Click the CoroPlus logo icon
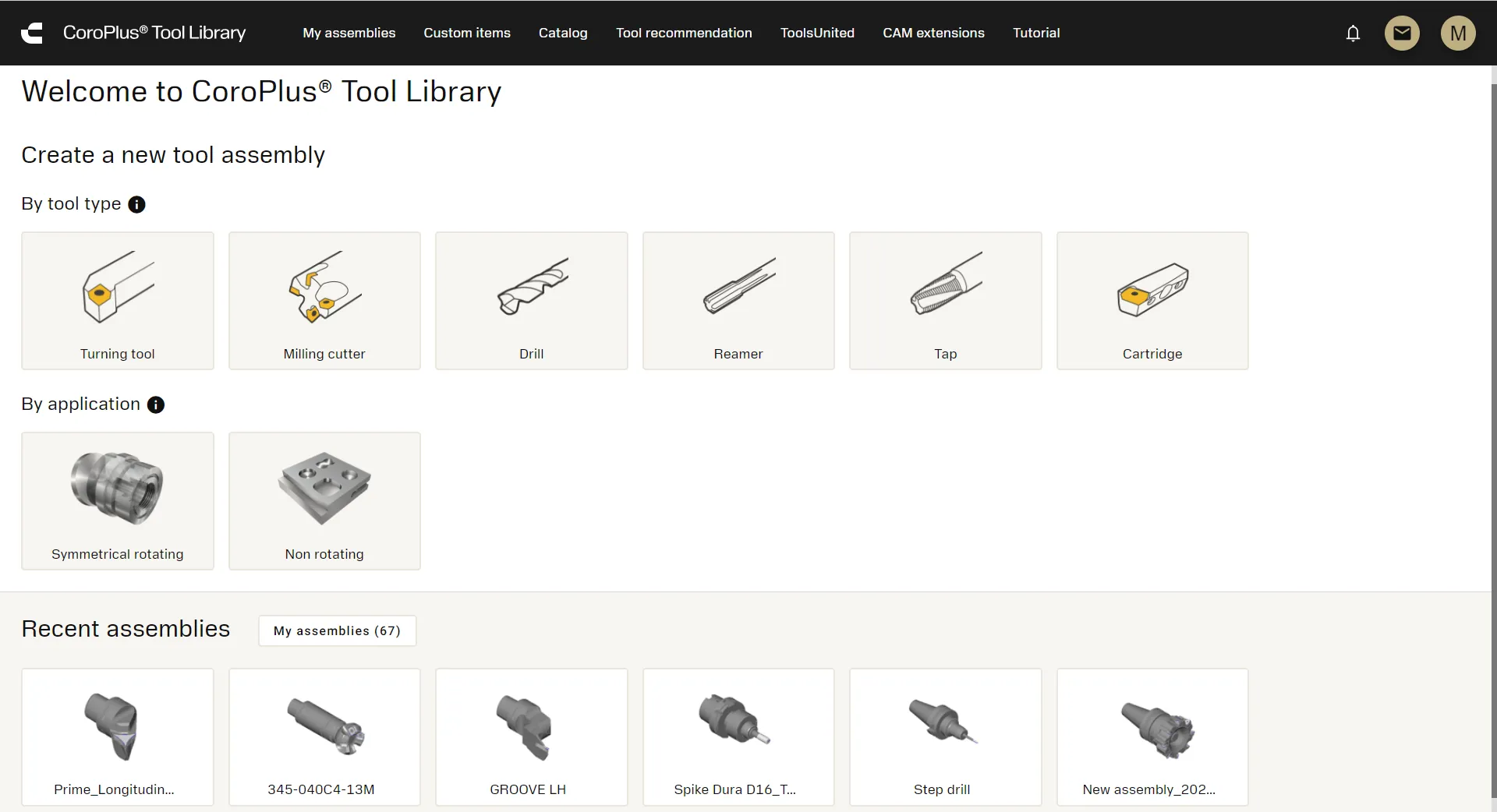This screenshot has height=812, width=1497. point(32,33)
